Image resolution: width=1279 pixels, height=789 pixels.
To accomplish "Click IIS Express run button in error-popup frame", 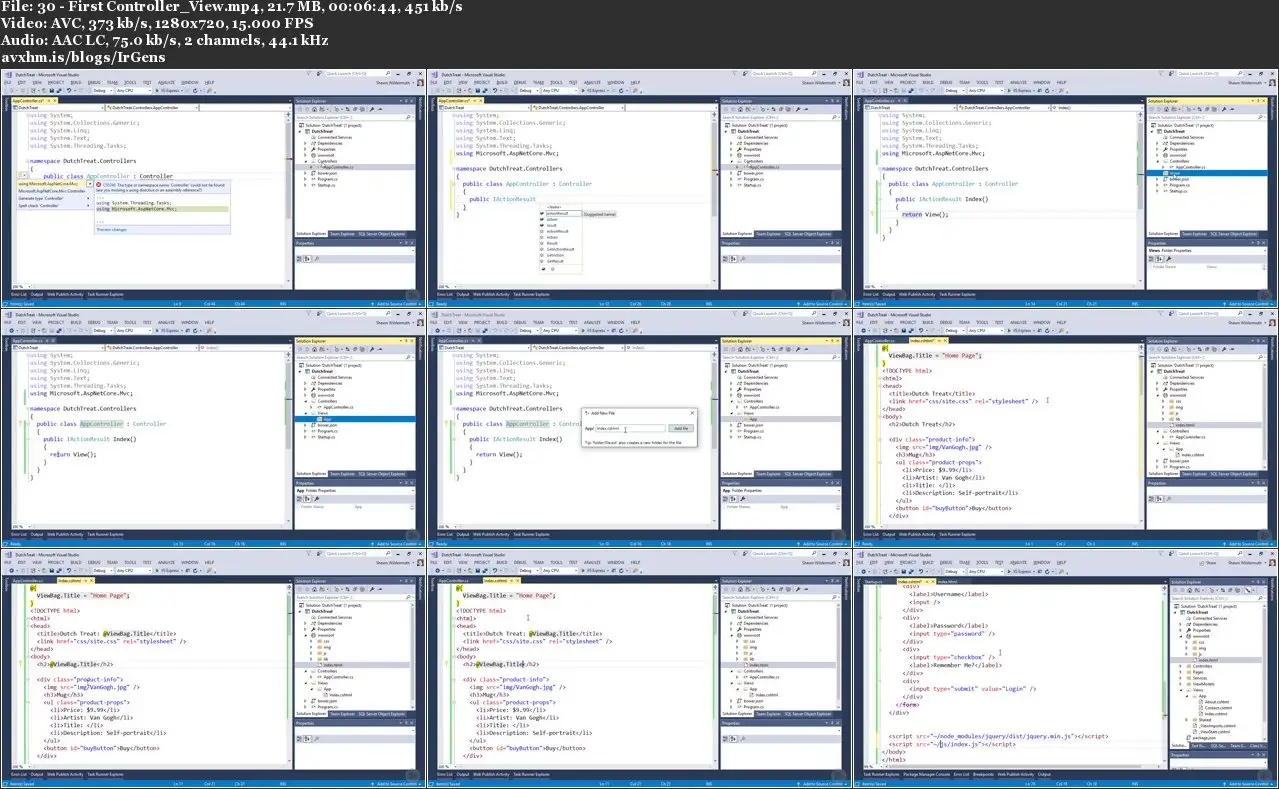I will click(168, 91).
